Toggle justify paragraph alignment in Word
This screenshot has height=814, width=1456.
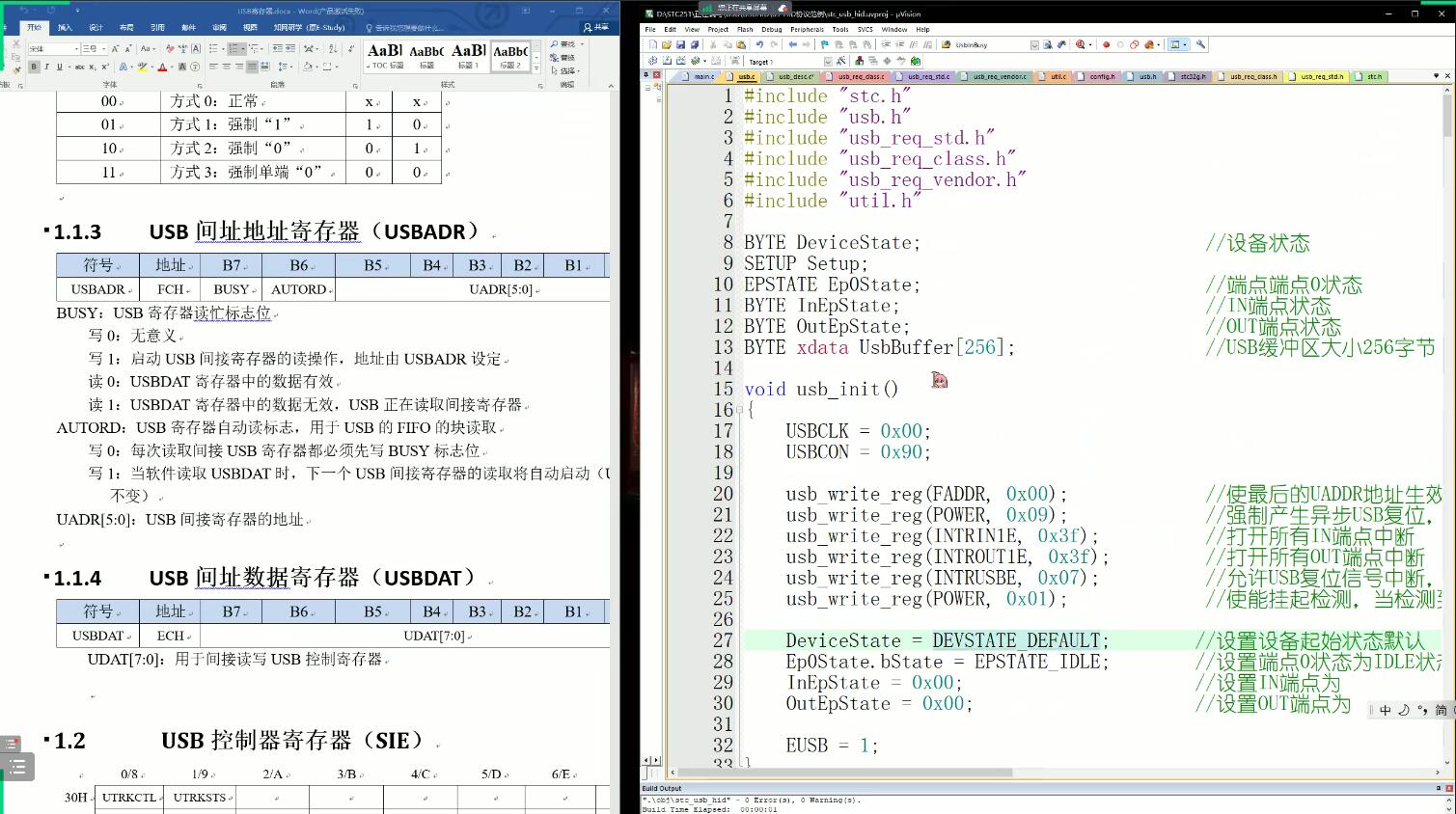[251, 67]
